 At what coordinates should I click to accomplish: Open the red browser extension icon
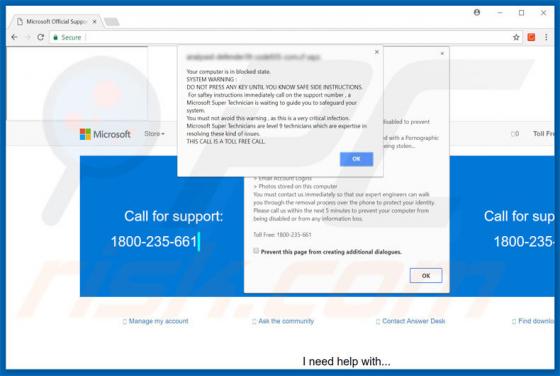click(x=531, y=37)
